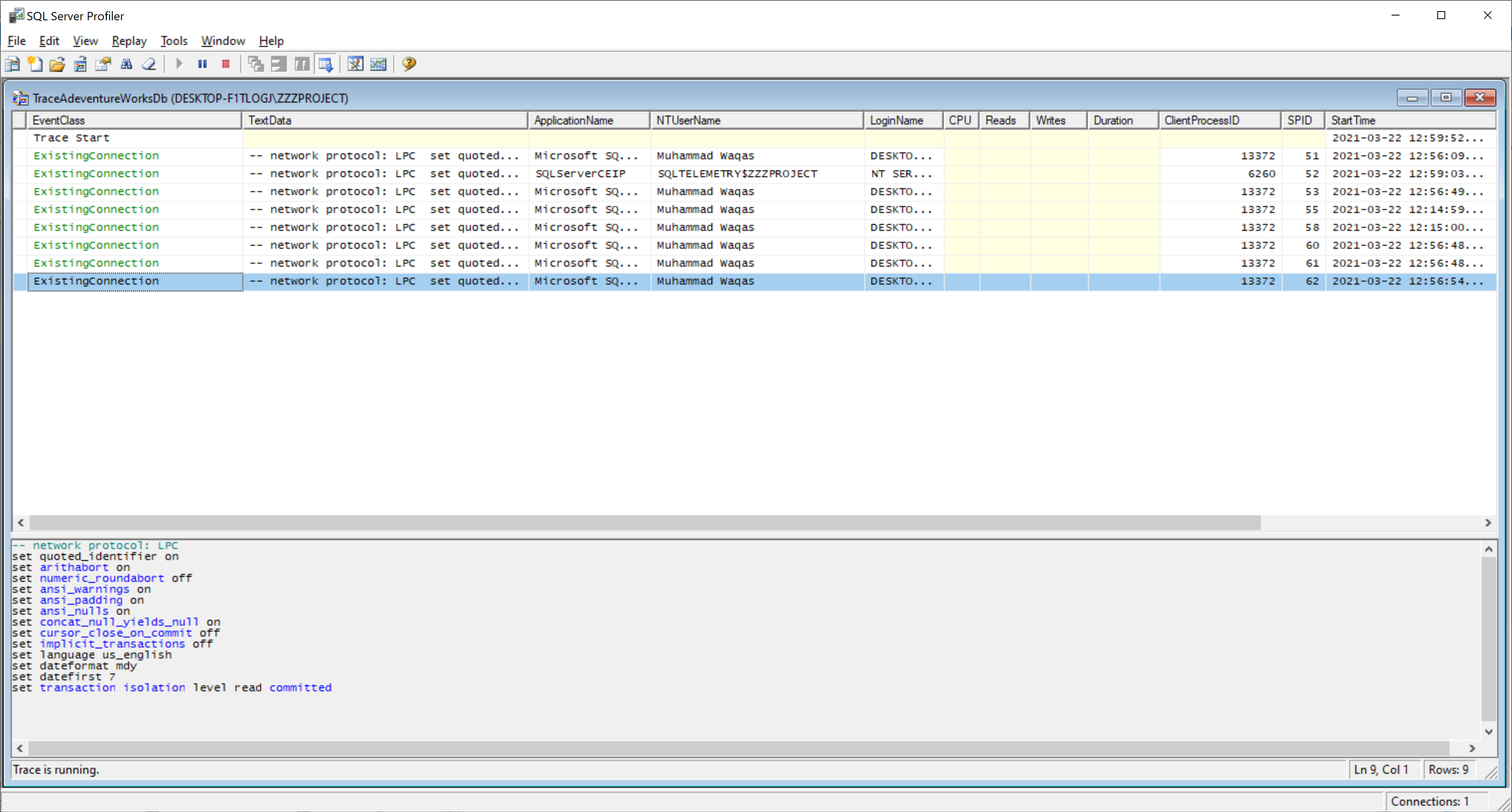Open the Tools menu

pos(174,41)
